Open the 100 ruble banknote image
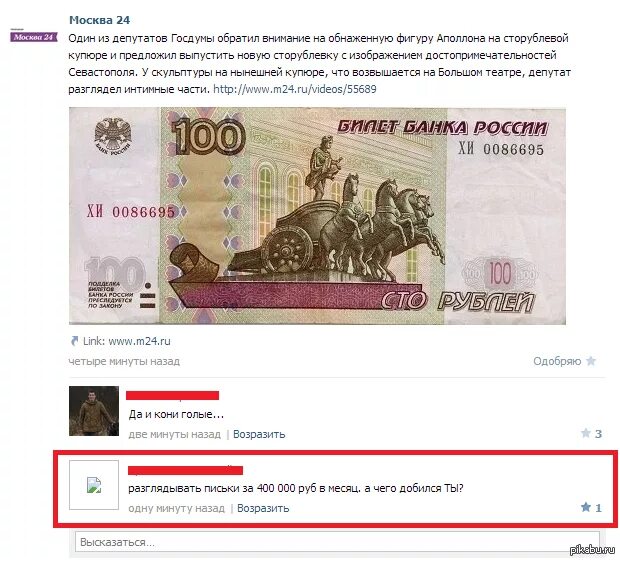Image resolution: width=620 pixels, height=561 pixels. click(317, 216)
